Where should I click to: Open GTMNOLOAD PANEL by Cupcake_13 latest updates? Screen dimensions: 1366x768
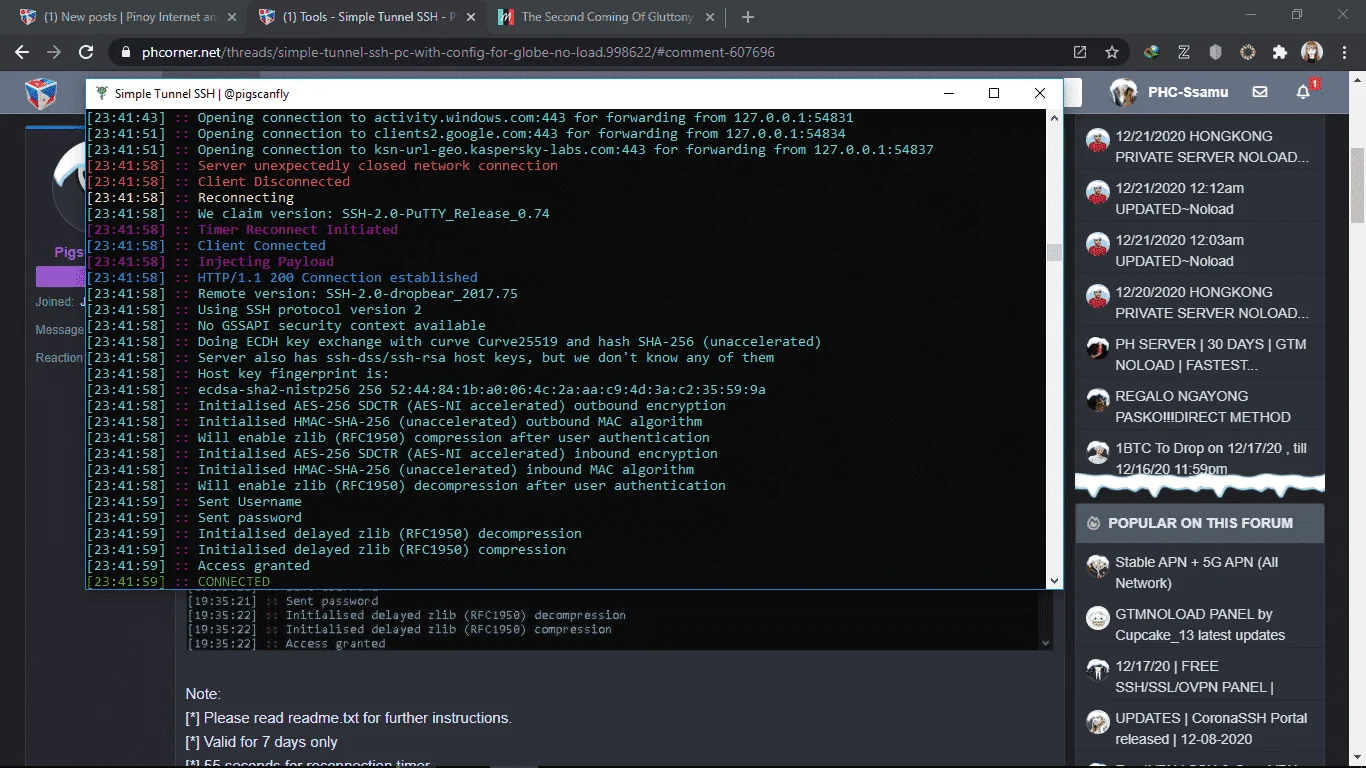[x=1200, y=625]
